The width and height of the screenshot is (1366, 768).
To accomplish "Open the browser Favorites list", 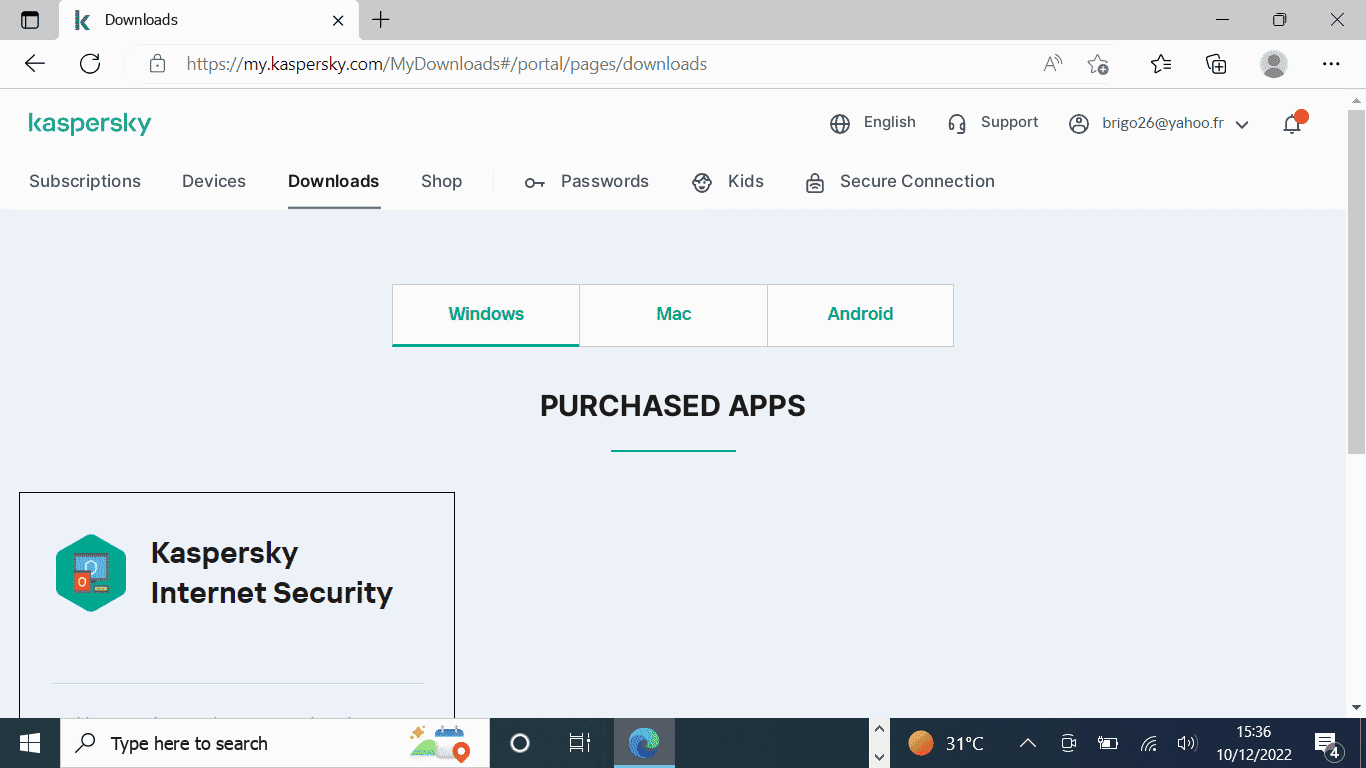I will pos(1161,64).
